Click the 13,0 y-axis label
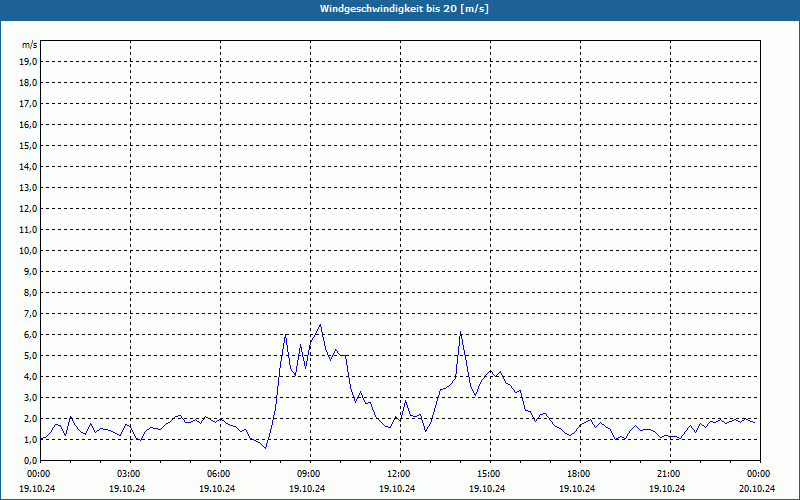This screenshot has height=500, width=800. pos(27,187)
